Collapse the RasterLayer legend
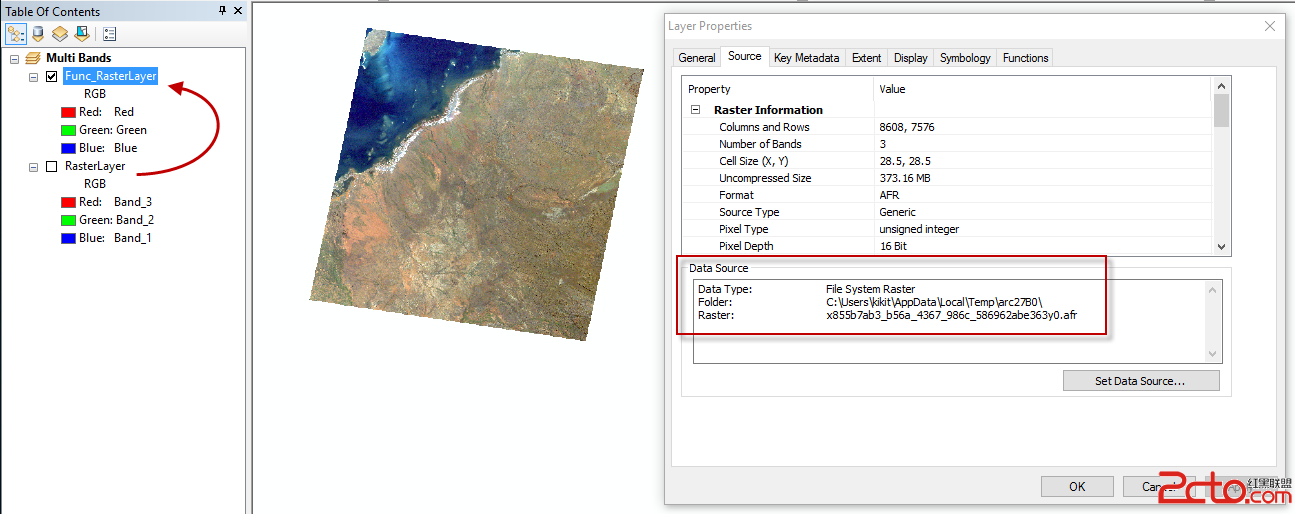The width and height of the screenshot is (1295, 514). 33,166
